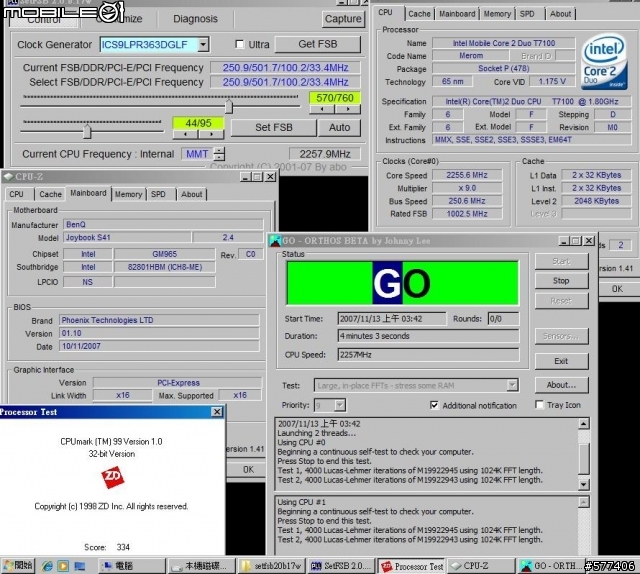Decrease the 44/95 value with the left arrow
The image size is (640, 574).
(185, 134)
